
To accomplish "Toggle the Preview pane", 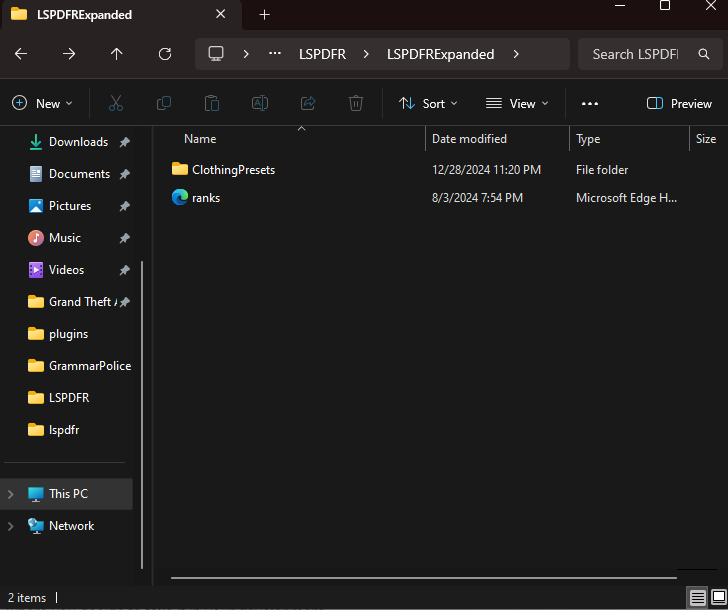I will click(x=679, y=103).
